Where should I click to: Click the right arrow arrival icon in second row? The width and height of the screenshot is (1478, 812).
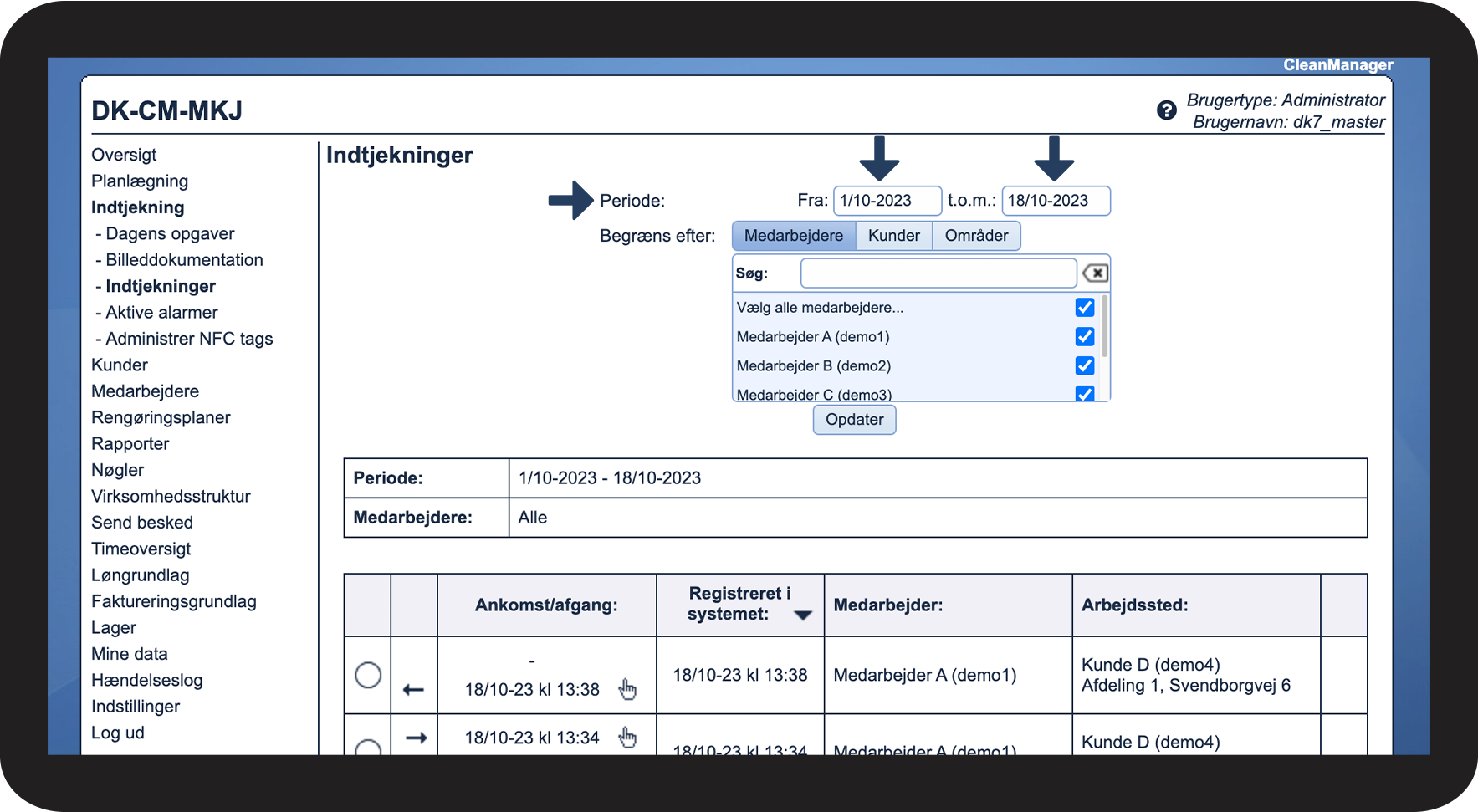click(416, 738)
